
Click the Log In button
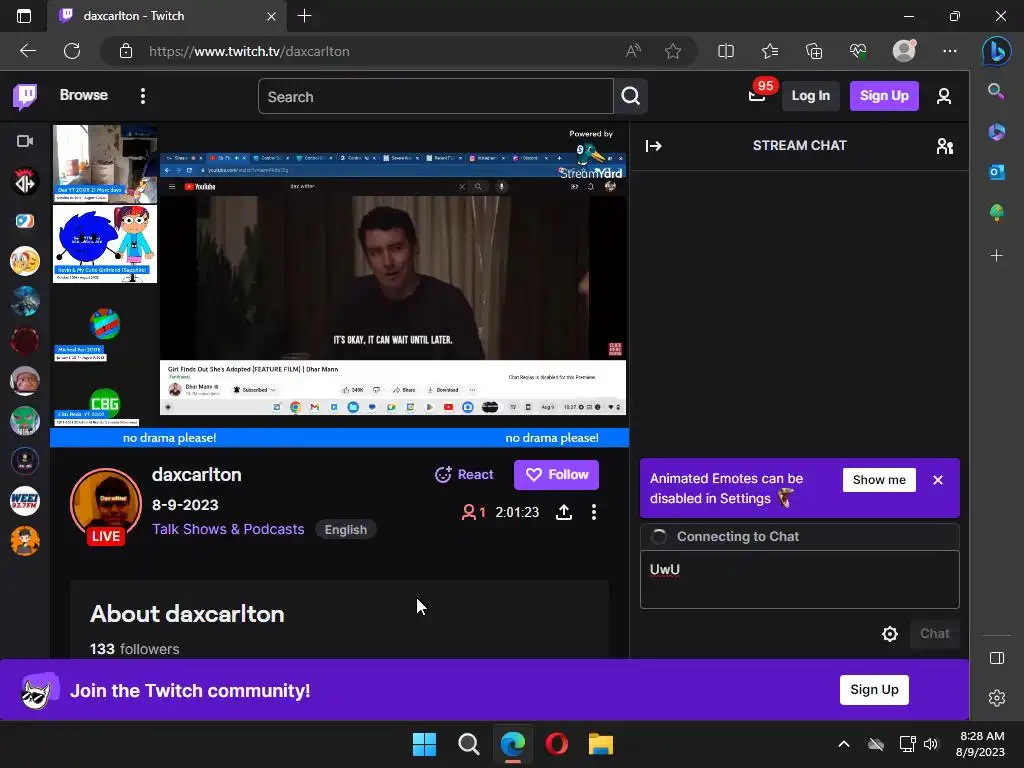pyautogui.click(x=810, y=96)
